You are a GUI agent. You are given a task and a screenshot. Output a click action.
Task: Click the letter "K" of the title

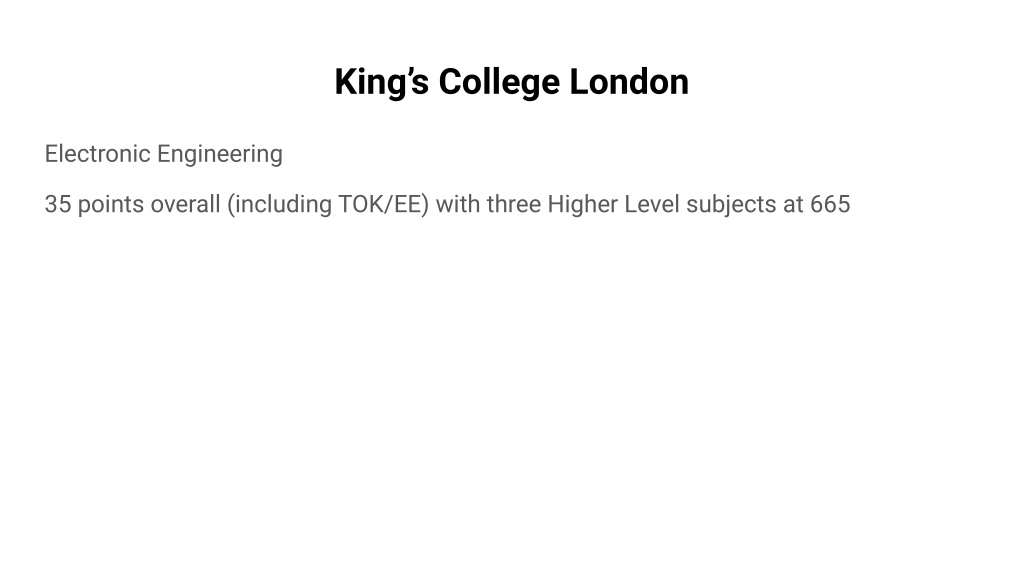(345, 82)
